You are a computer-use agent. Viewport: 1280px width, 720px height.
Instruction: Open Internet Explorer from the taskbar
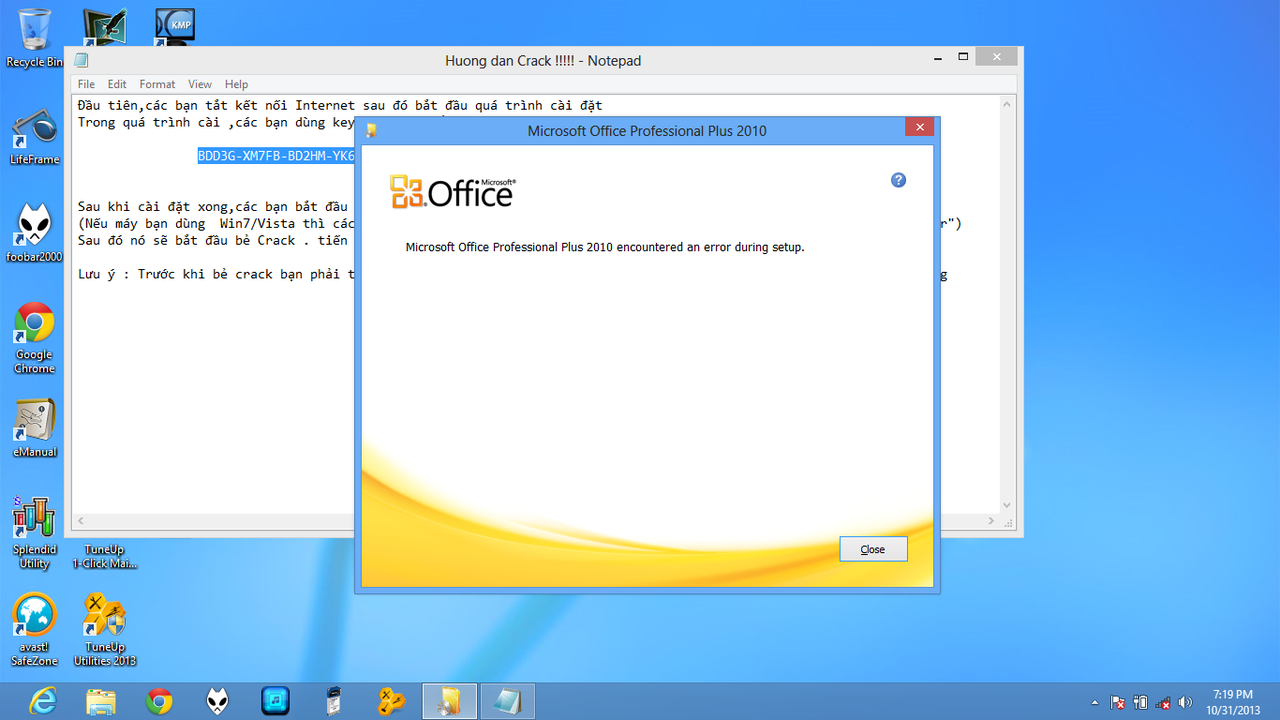(42, 701)
